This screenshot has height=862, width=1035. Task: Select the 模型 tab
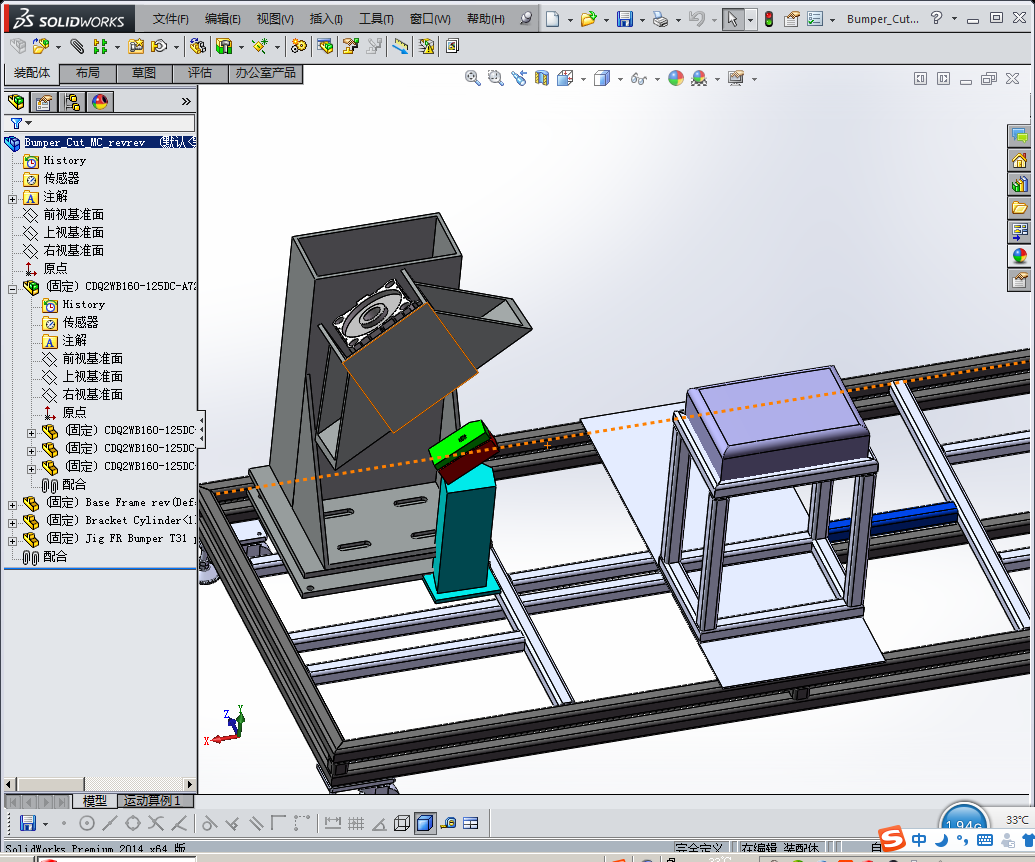click(x=95, y=801)
